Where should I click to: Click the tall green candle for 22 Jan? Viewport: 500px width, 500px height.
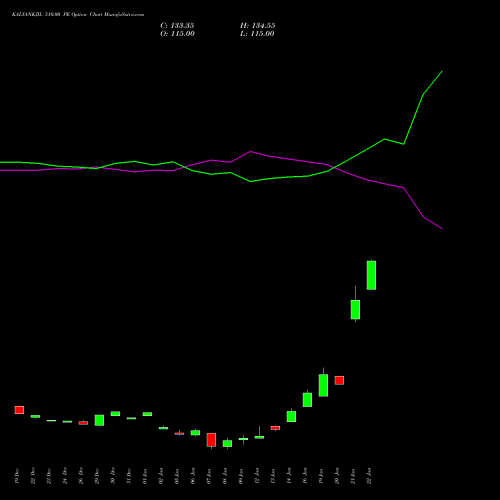371,275
